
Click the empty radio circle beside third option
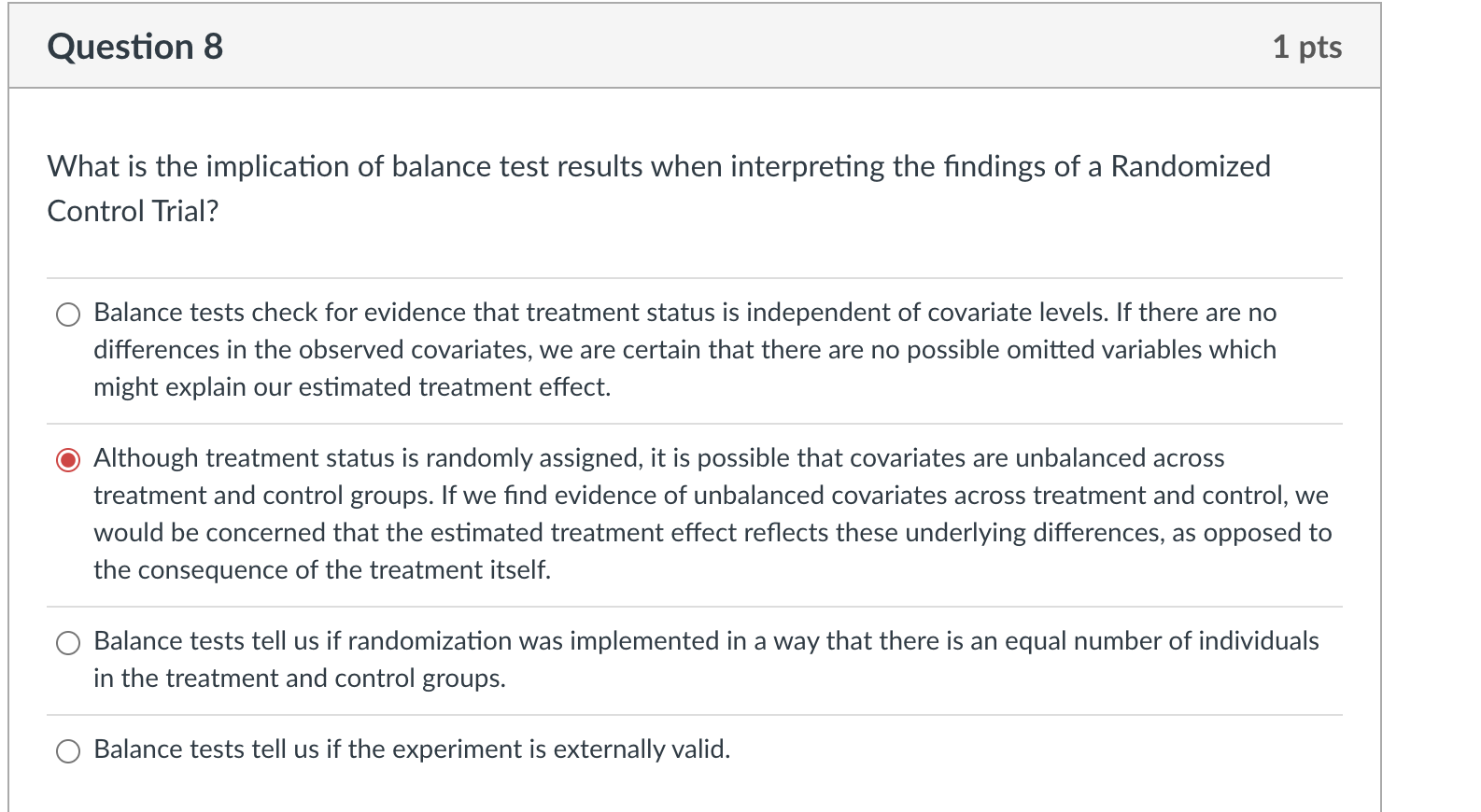(68, 643)
